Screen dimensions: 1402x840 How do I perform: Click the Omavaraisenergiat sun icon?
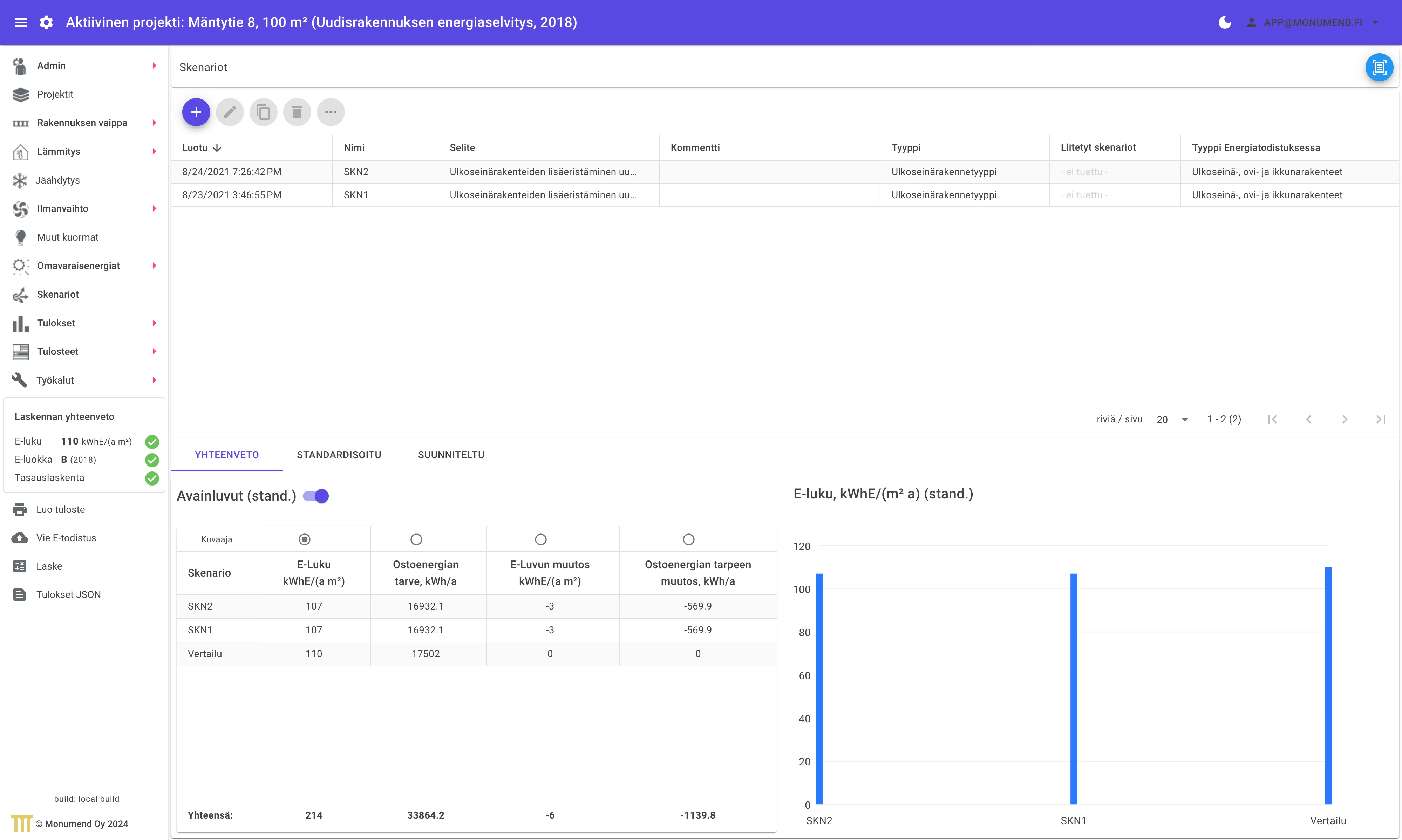(20, 266)
